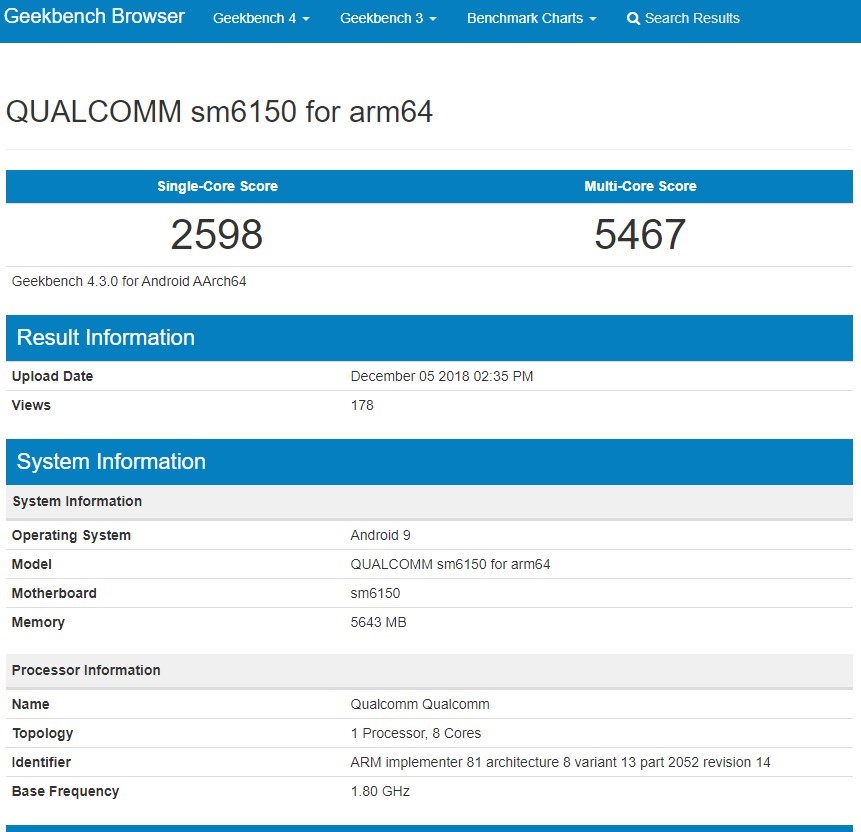The height and width of the screenshot is (832, 861).
Task: Select the memory value 5643 MB
Action: (378, 622)
